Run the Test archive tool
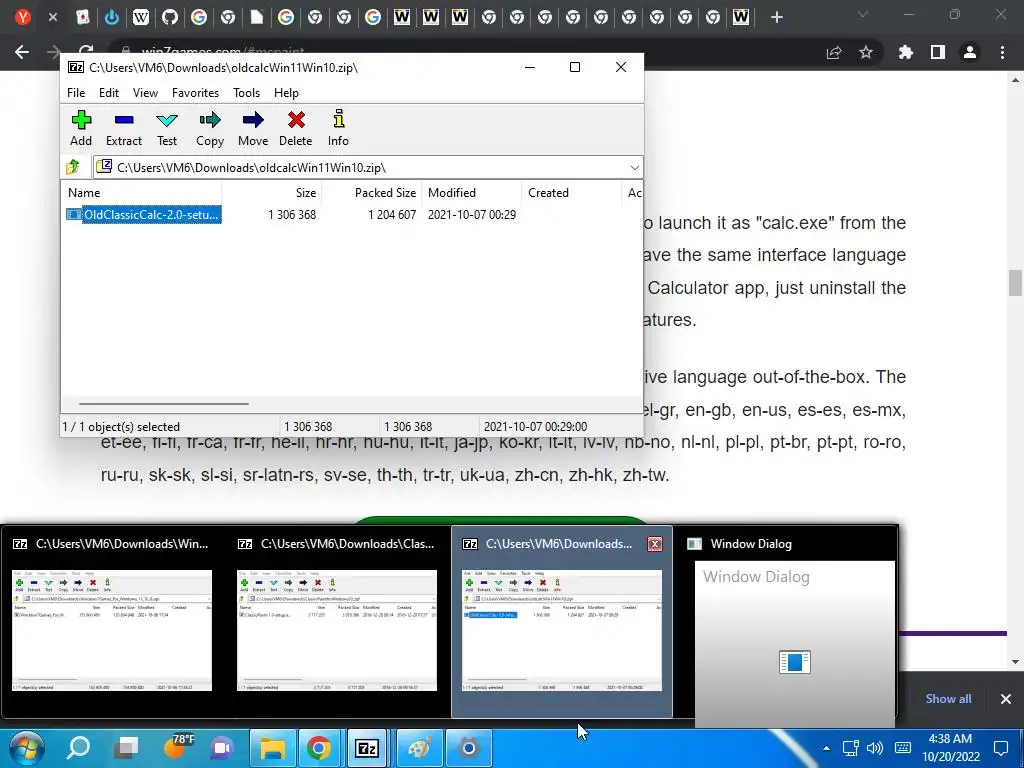Viewport: 1024px width, 768px height. (x=167, y=128)
